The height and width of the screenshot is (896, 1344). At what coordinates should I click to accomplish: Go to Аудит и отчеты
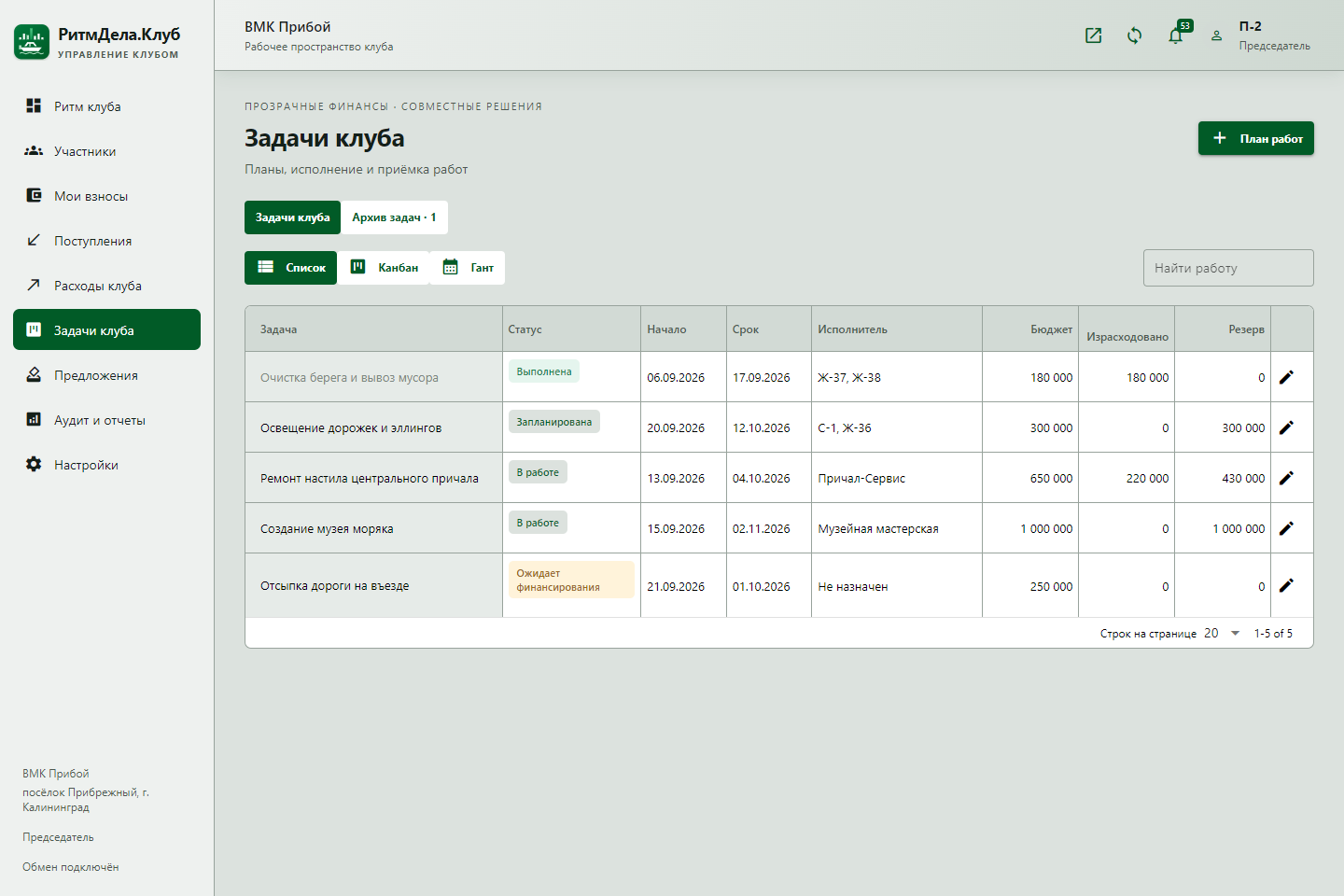click(x=106, y=419)
